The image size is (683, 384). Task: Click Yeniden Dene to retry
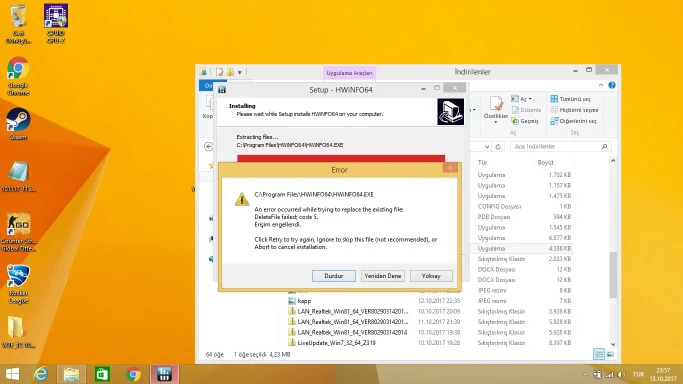(x=382, y=276)
